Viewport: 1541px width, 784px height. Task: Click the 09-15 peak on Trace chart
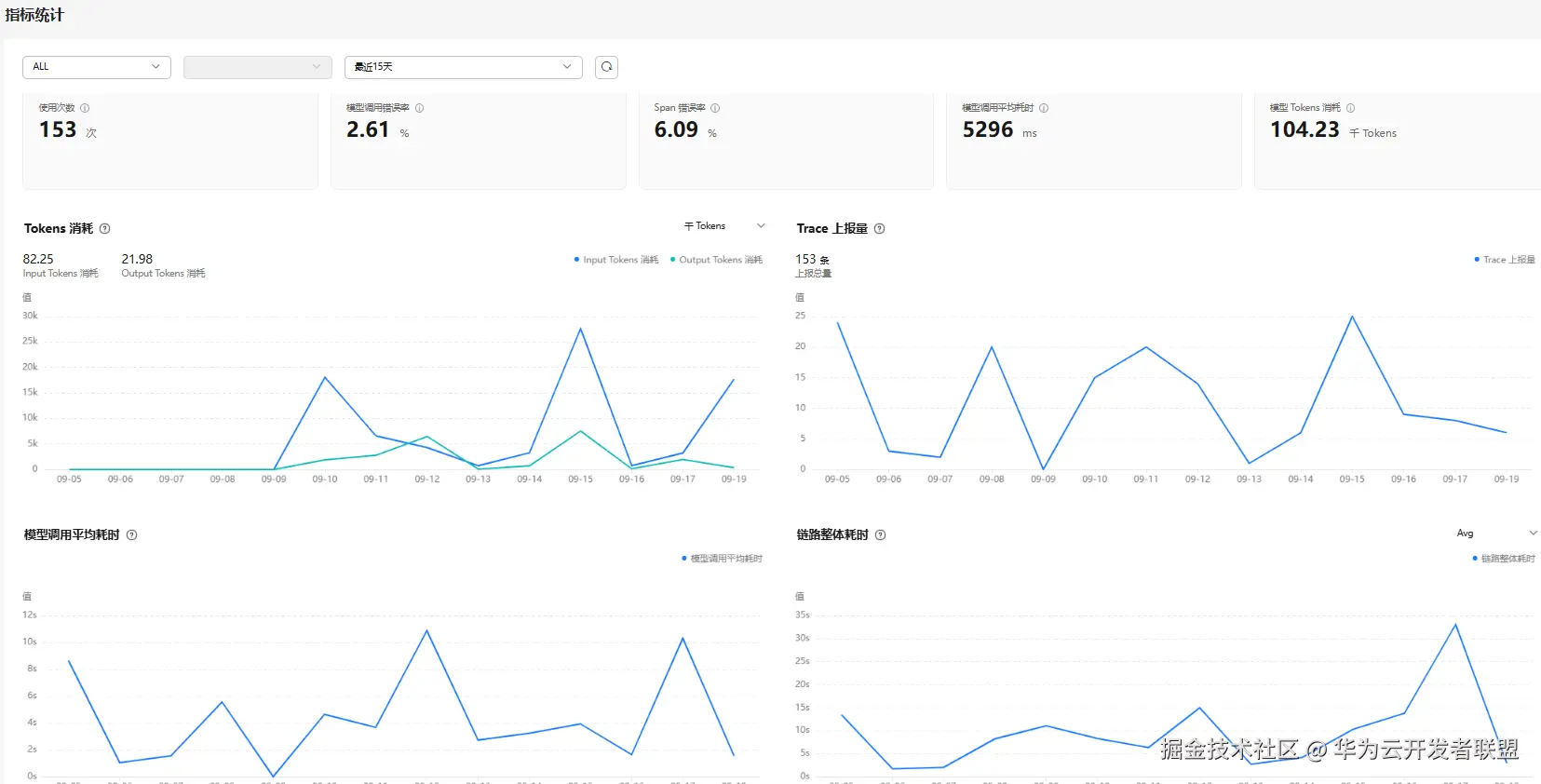click(1352, 317)
